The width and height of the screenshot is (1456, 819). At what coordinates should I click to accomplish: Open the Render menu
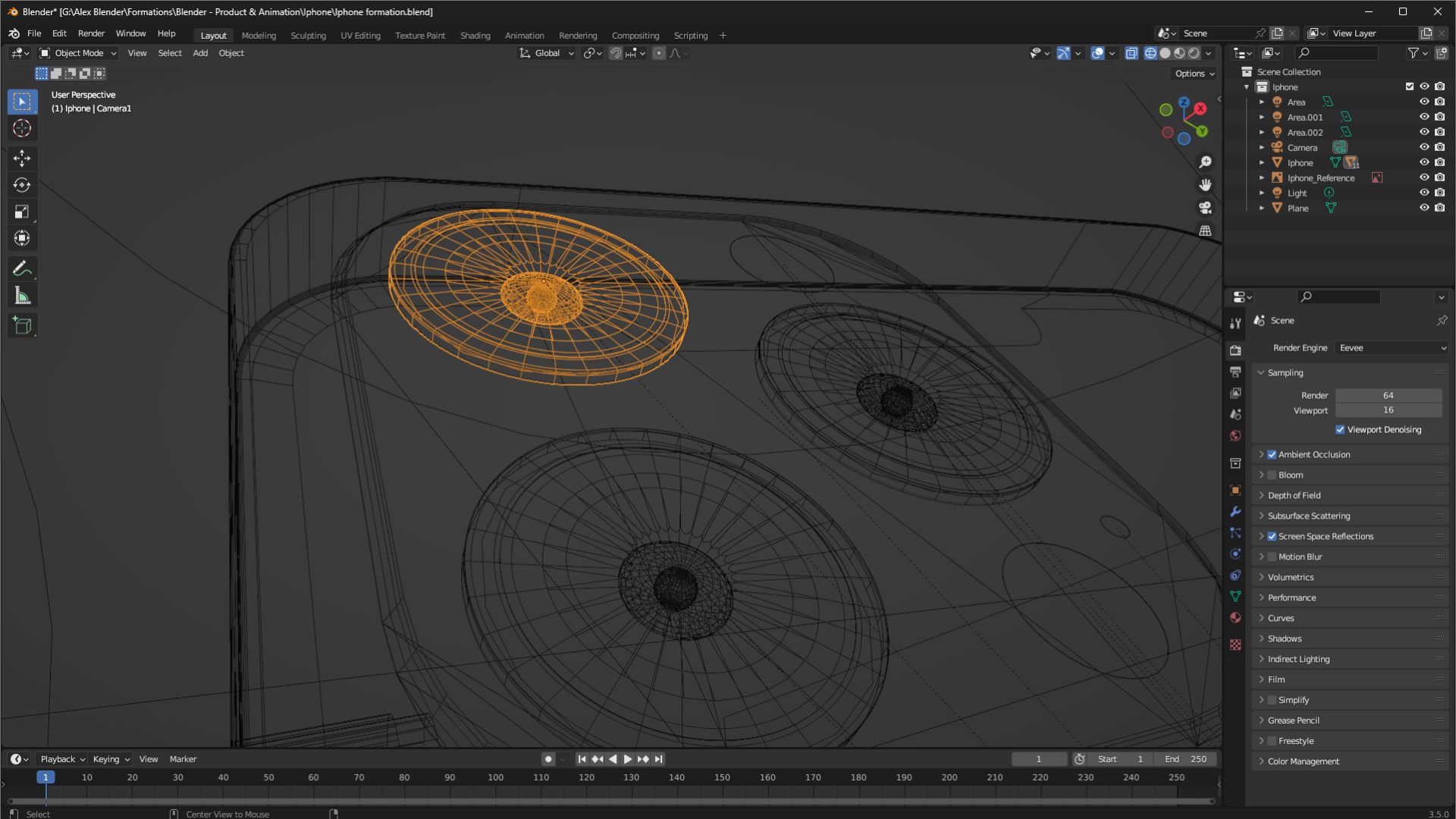coord(91,33)
